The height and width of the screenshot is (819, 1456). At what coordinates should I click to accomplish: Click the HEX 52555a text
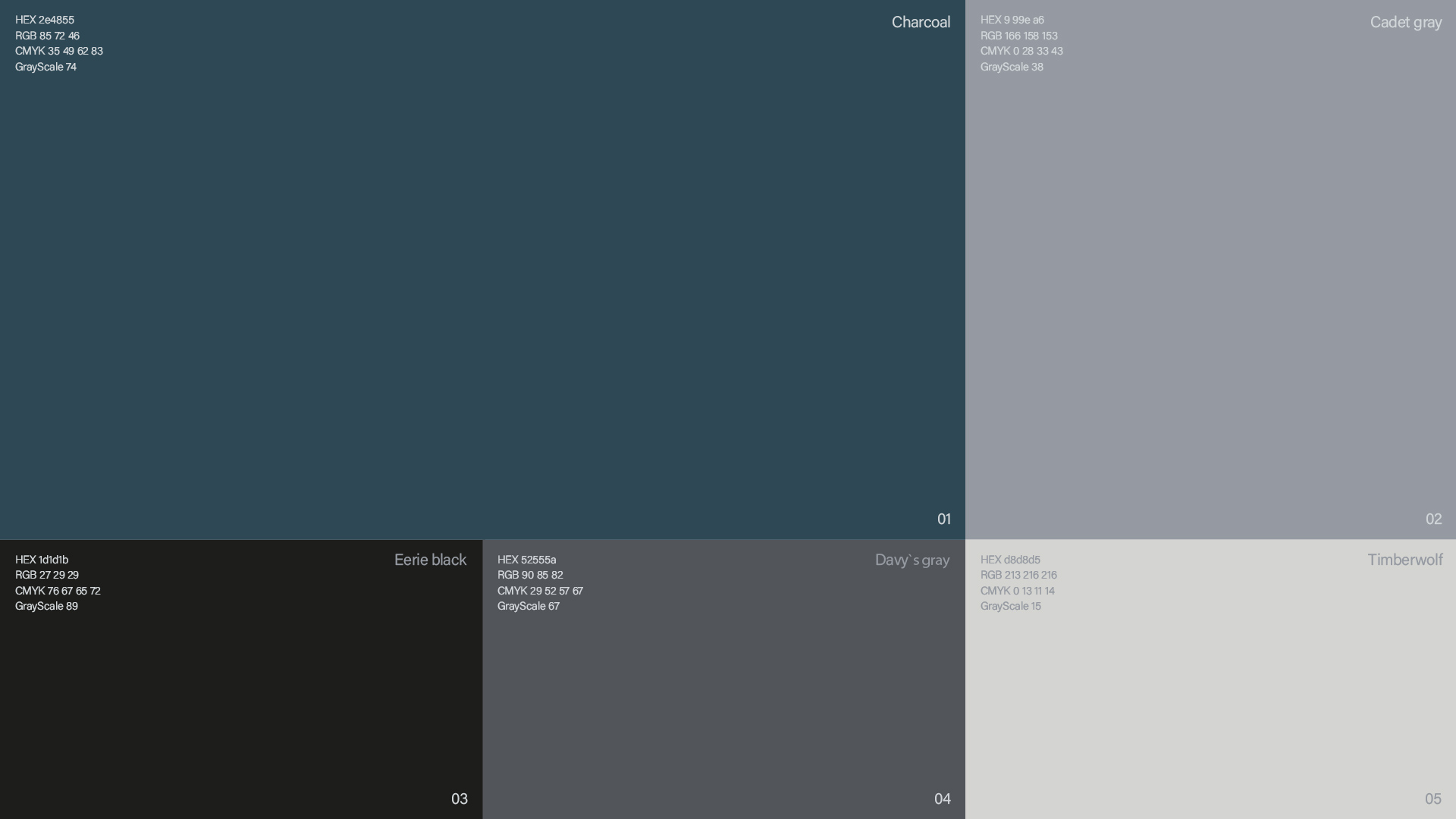pos(526,560)
